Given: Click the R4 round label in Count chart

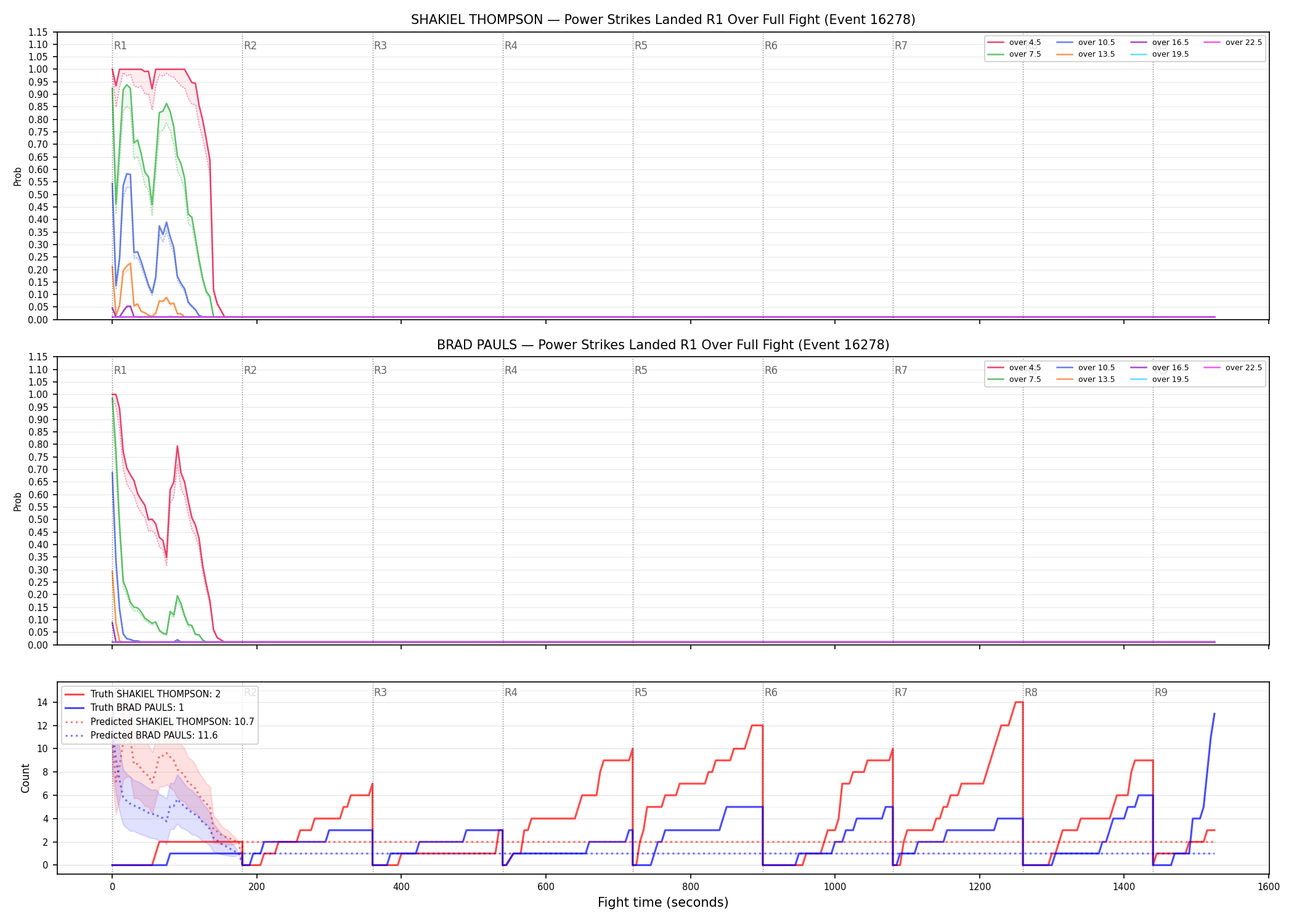Looking at the screenshot, I should (x=511, y=692).
